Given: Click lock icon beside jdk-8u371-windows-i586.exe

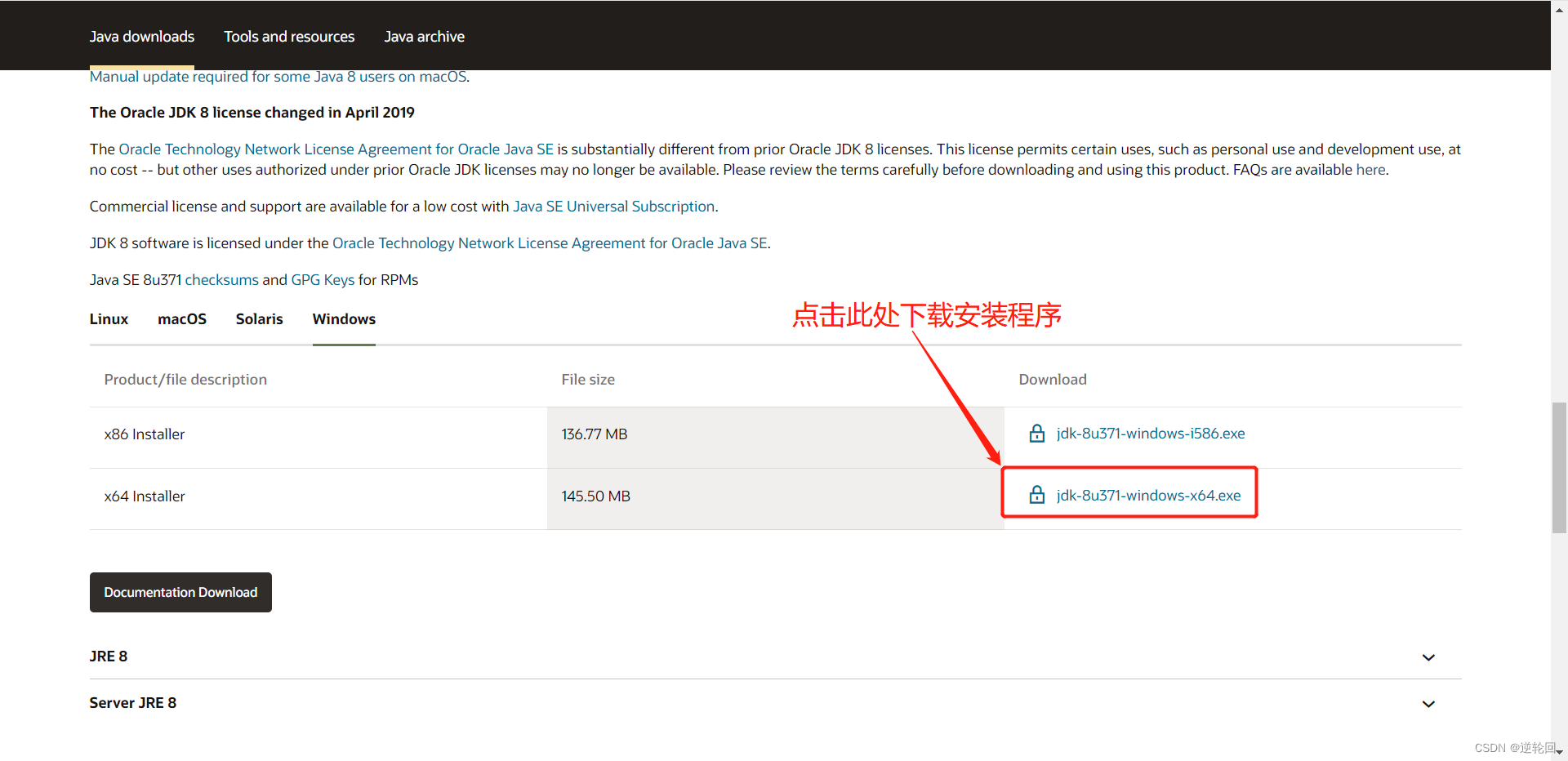Looking at the screenshot, I should click(1036, 434).
